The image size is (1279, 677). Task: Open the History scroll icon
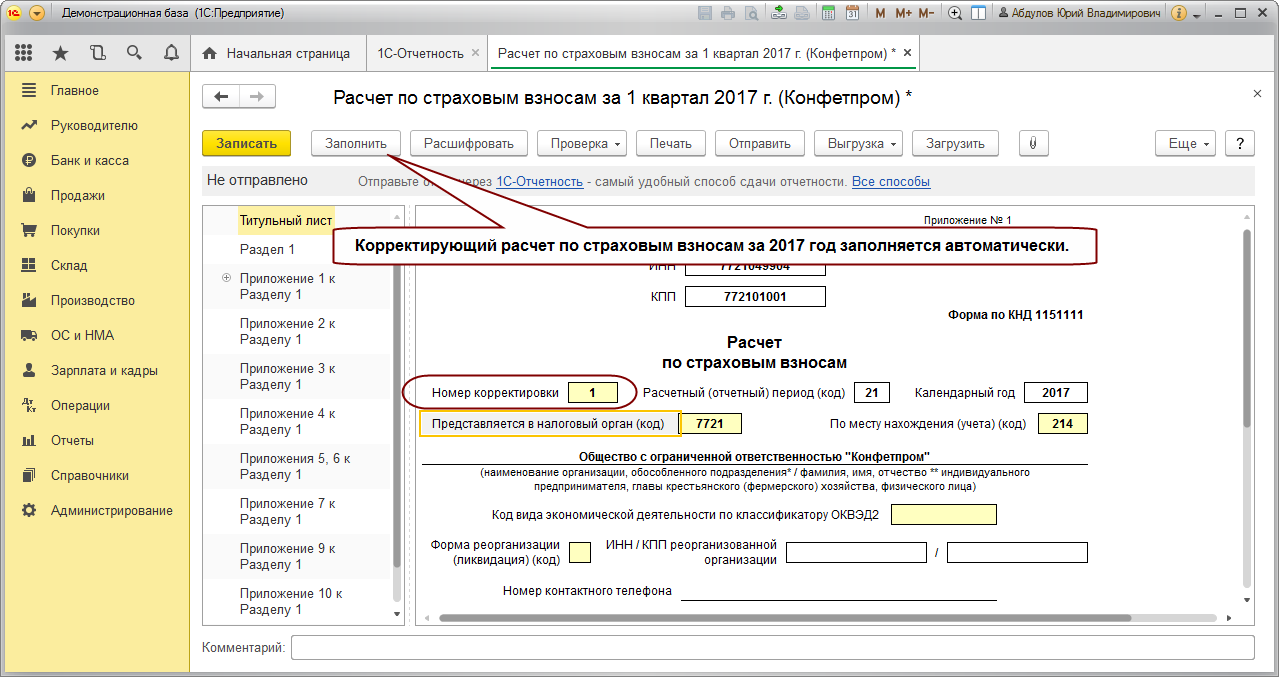tap(97, 53)
